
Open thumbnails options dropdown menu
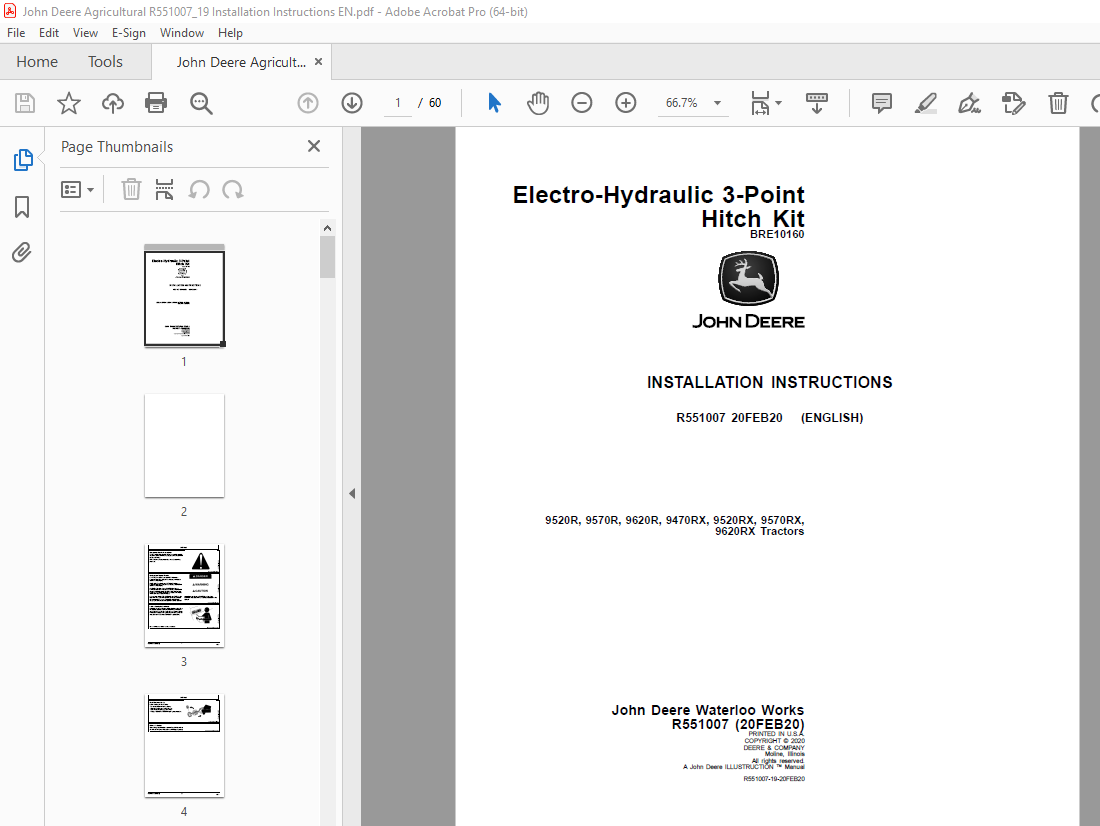[x=77, y=189]
